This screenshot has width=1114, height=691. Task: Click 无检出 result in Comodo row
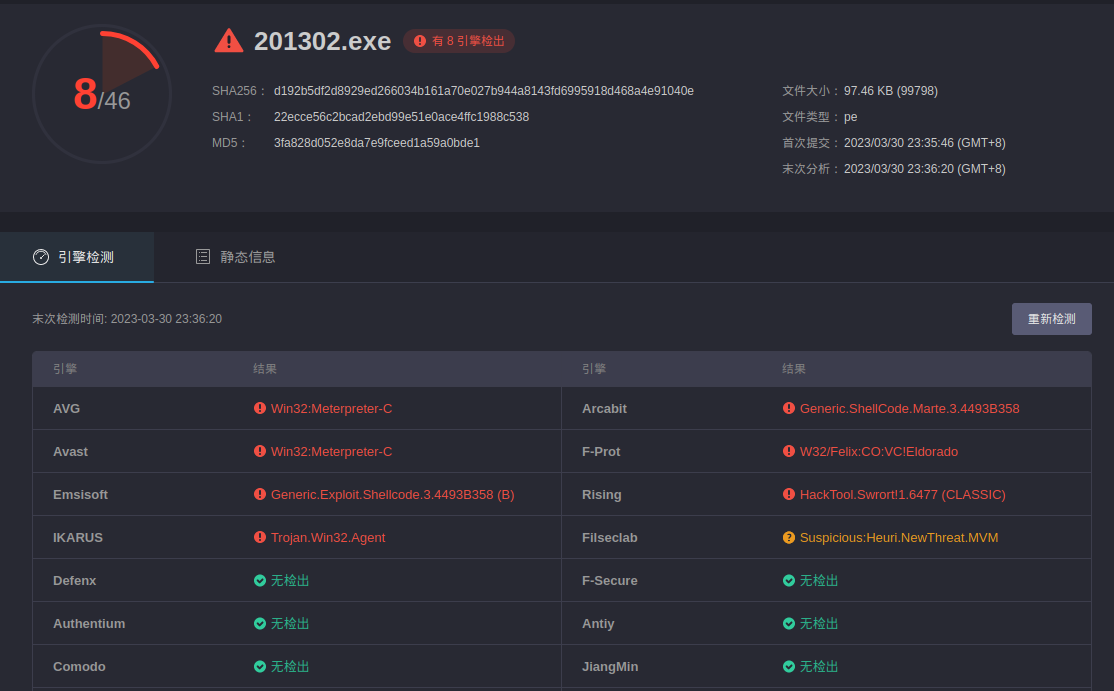290,666
